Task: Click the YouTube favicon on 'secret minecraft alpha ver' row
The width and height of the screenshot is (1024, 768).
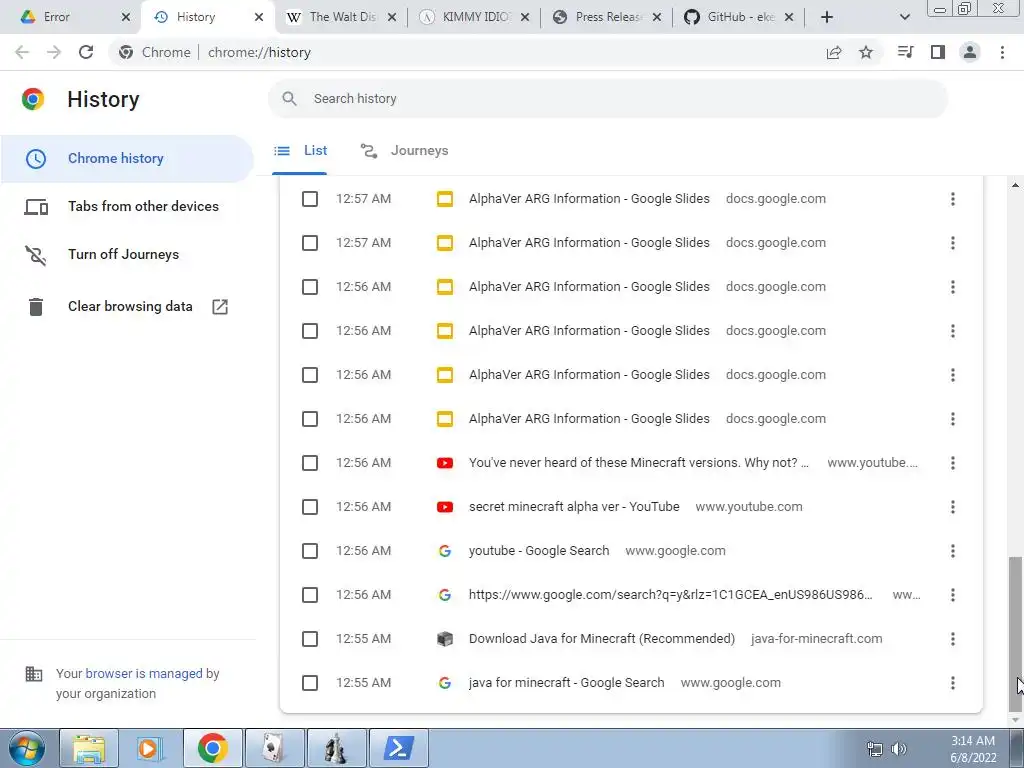Action: click(x=445, y=507)
